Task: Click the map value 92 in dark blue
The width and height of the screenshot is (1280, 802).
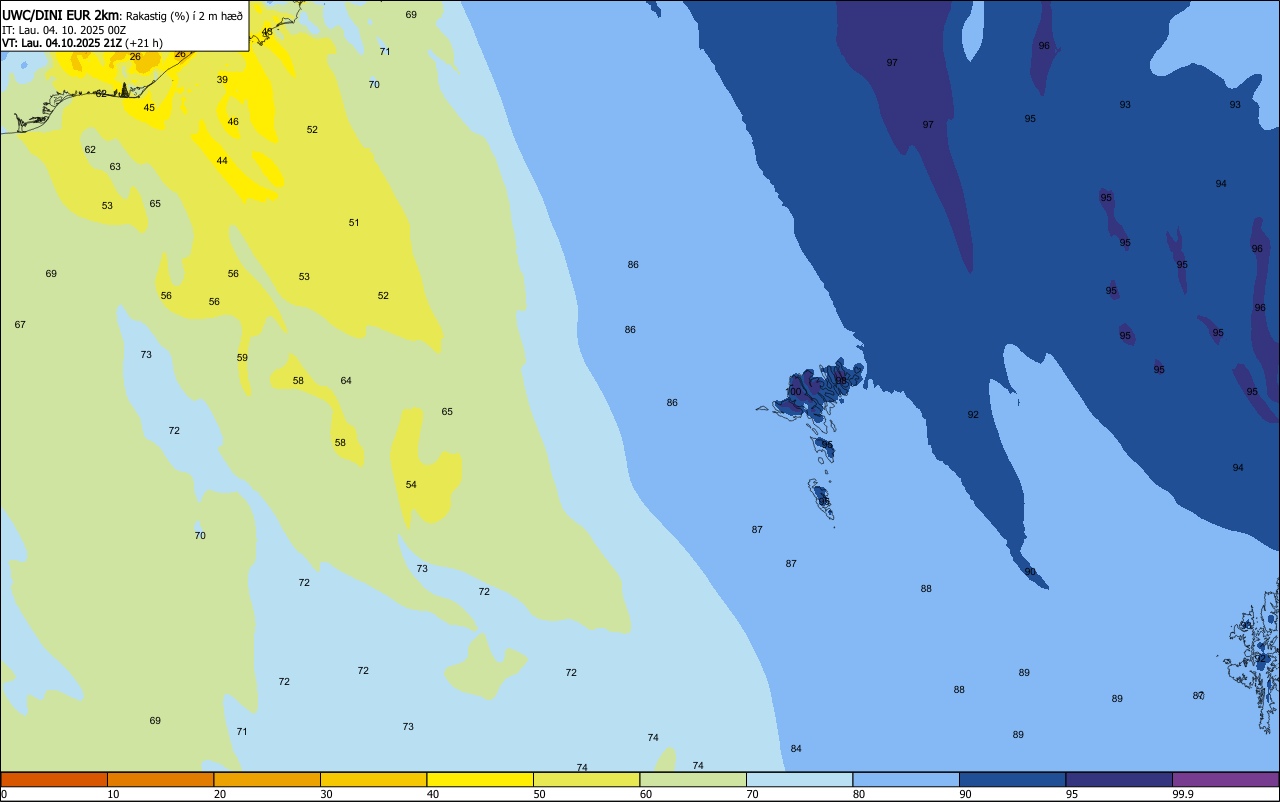Action: click(973, 415)
